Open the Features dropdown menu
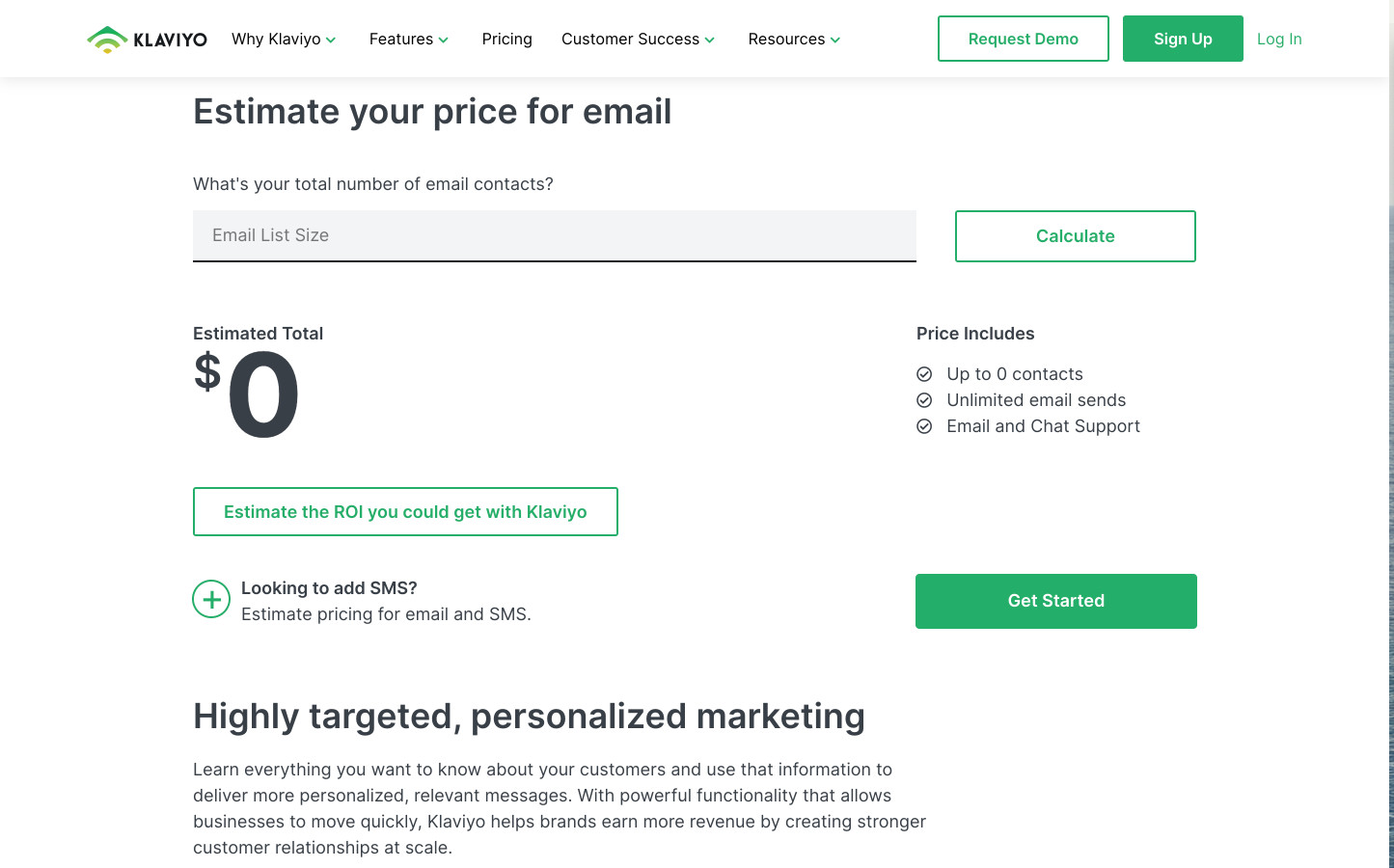 point(409,40)
